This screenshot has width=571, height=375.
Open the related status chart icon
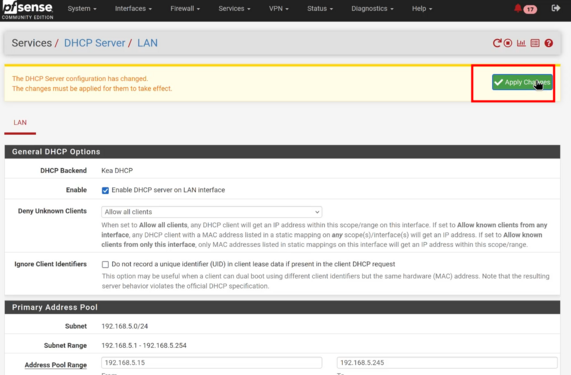(x=521, y=43)
